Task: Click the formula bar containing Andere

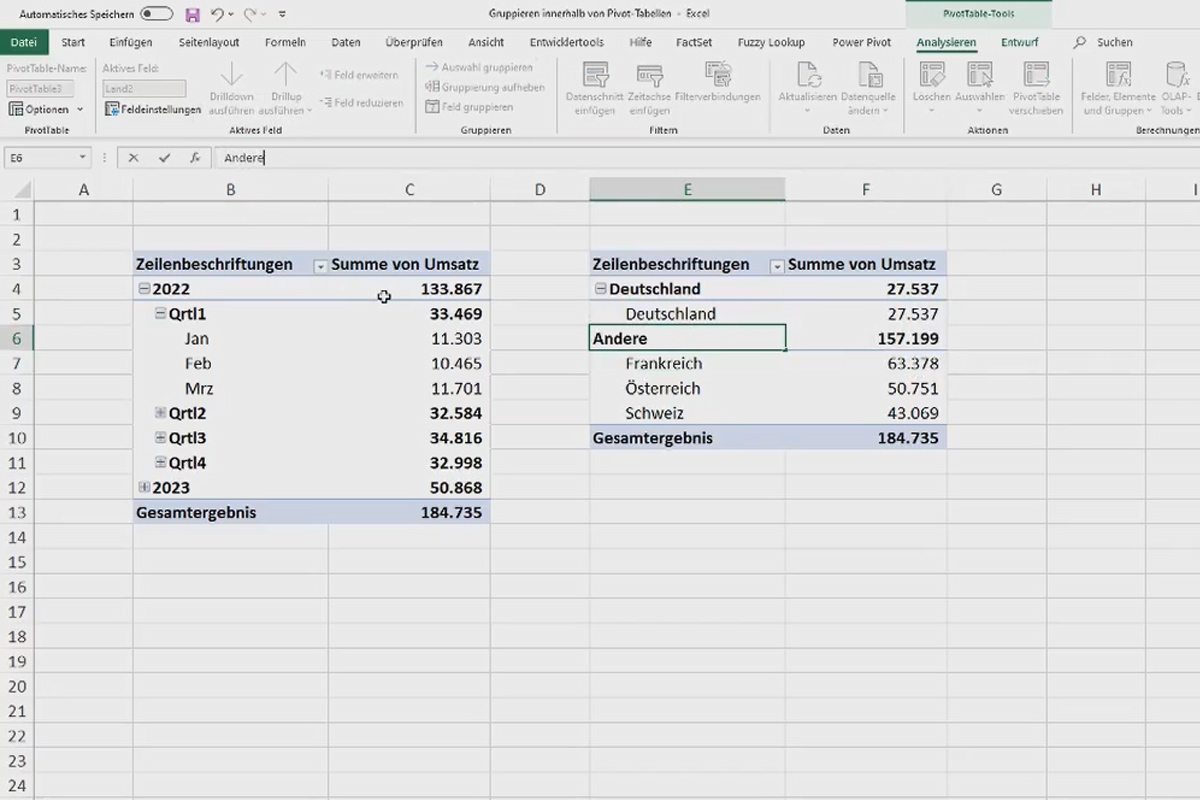Action: pyautogui.click(x=707, y=158)
